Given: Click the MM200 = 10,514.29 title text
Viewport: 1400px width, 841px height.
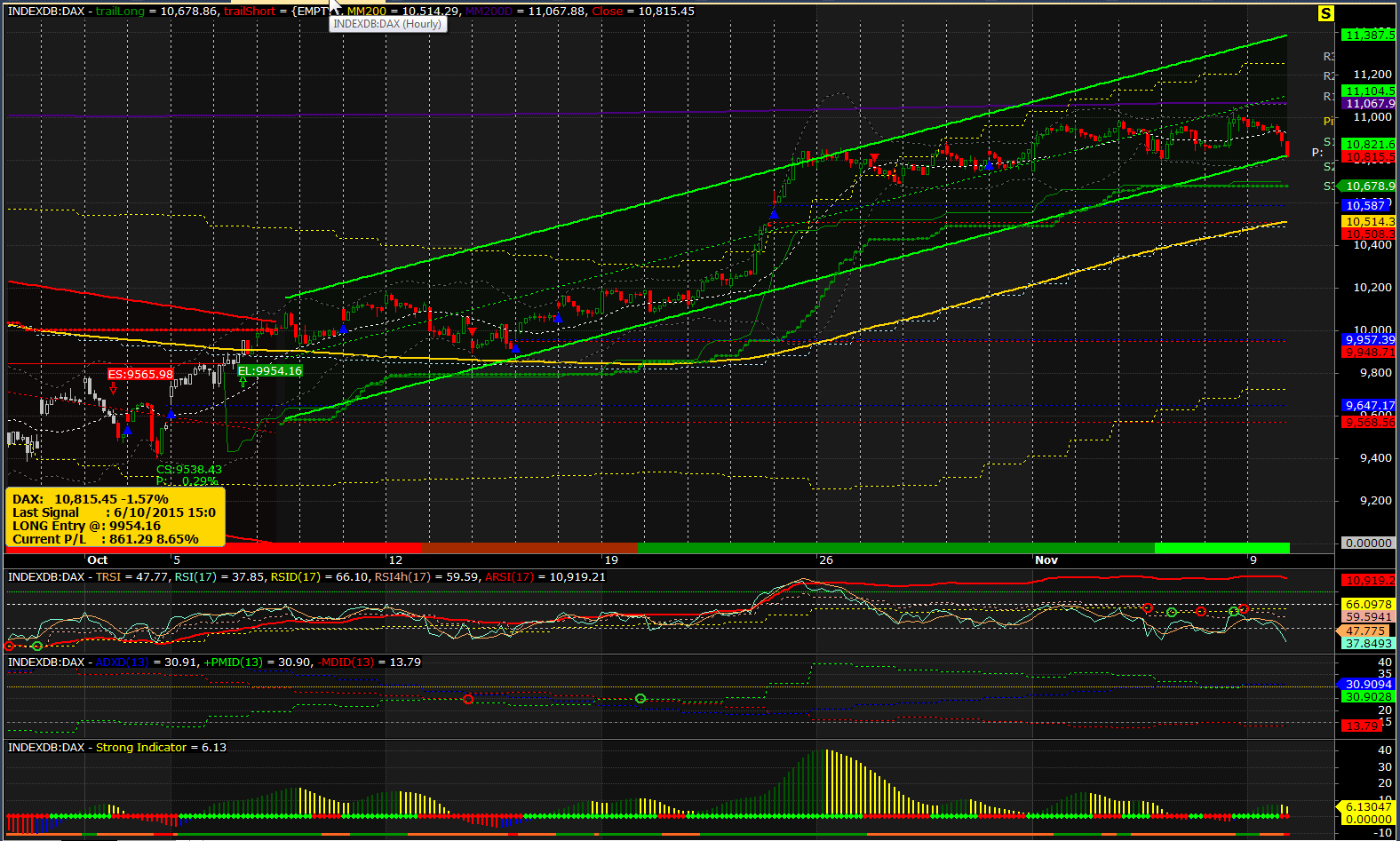Looking at the screenshot, I should 403,11.
